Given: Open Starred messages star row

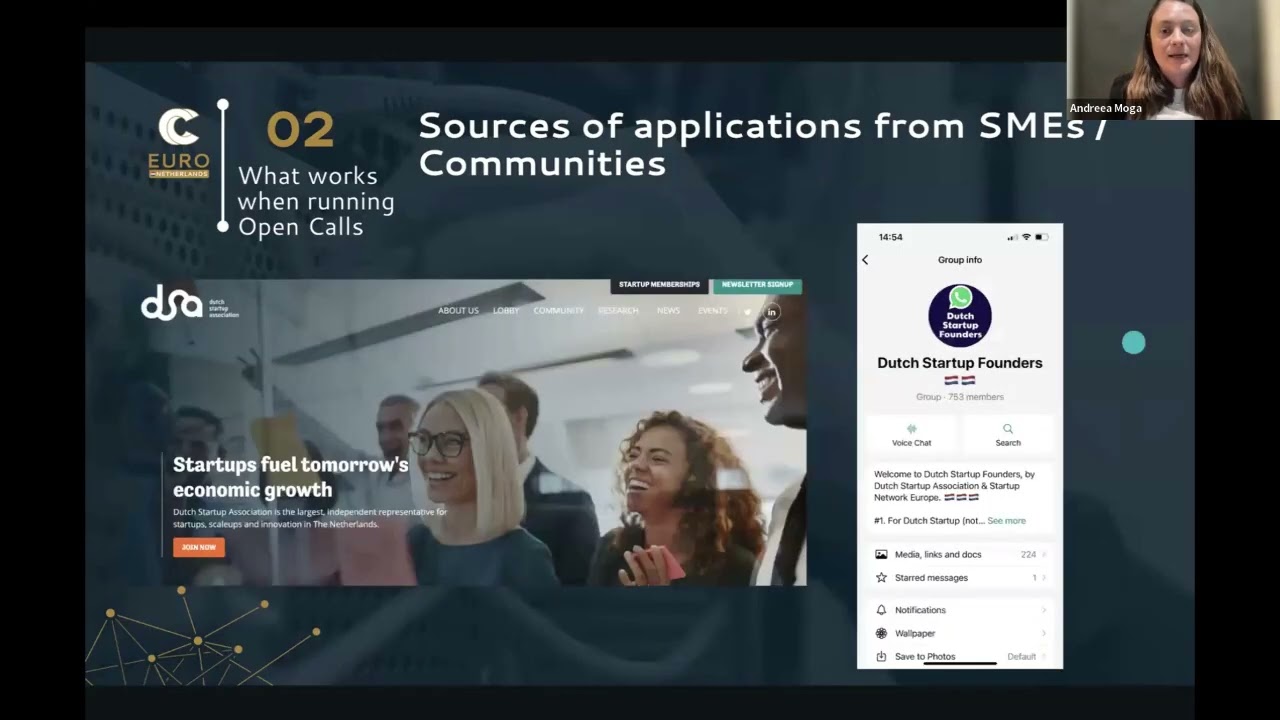Looking at the screenshot, I should click(x=960, y=577).
